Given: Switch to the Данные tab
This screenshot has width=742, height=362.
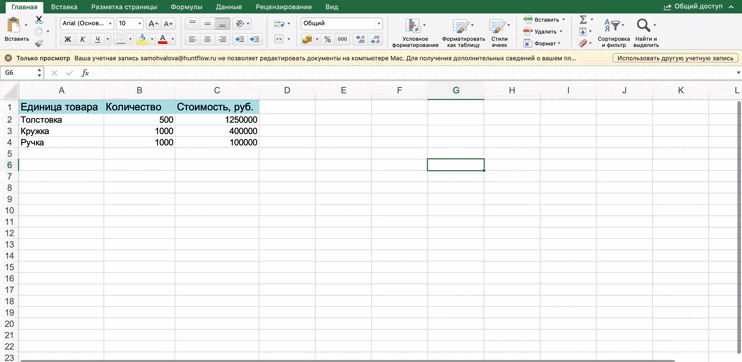Looking at the screenshot, I should 229,7.
